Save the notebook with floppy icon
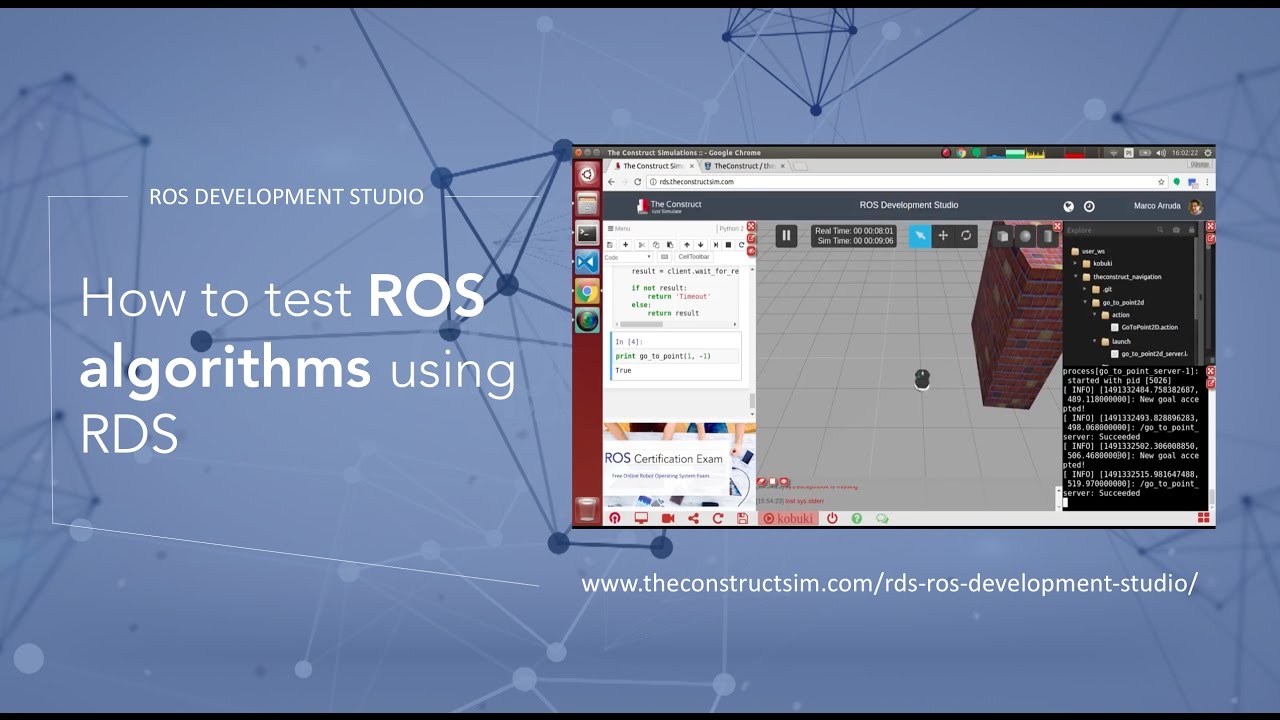Image resolution: width=1280 pixels, height=720 pixels. point(610,245)
